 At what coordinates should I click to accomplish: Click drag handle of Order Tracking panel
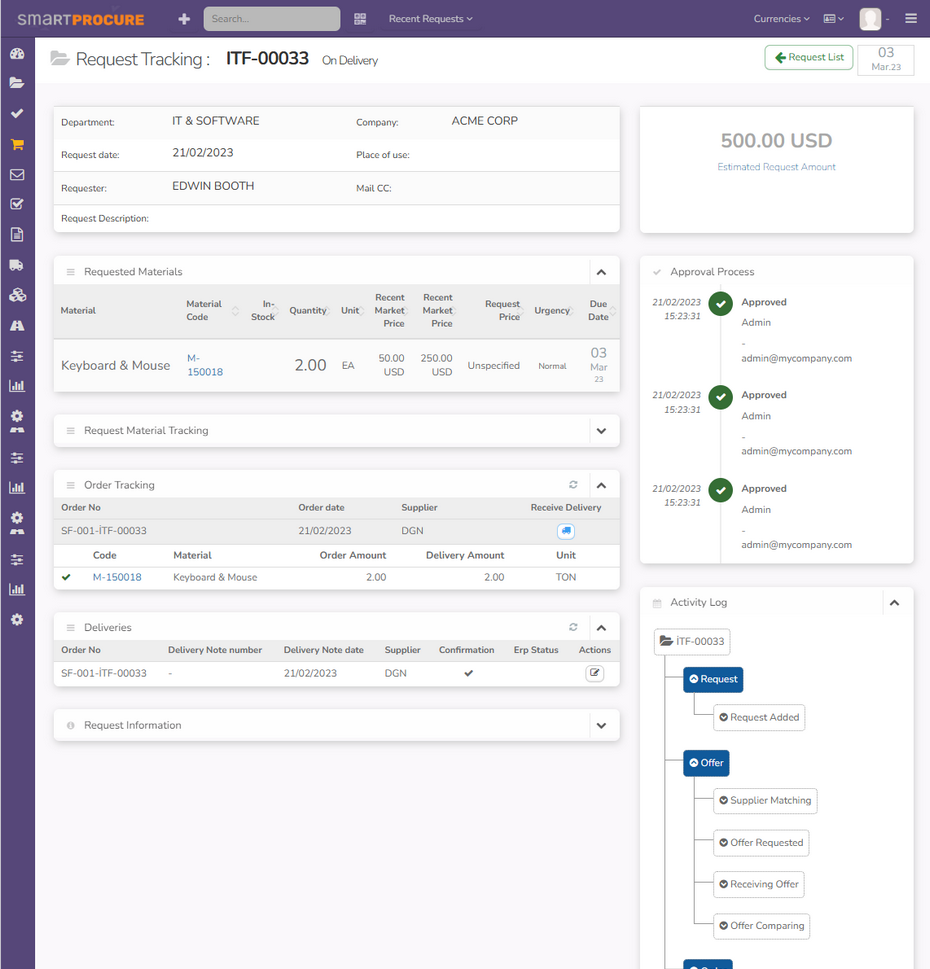tap(70, 485)
